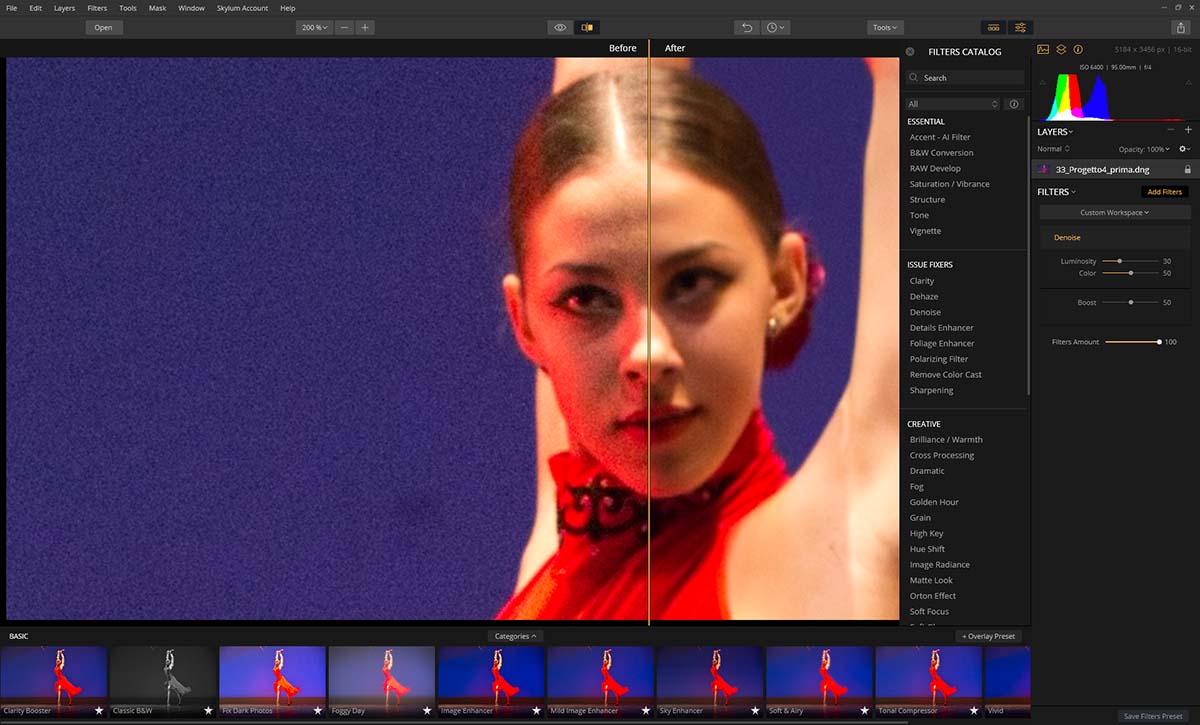This screenshot has width=1200, height=725.
Task: Toggle the quick preview eye button
Action: pos(560,28)
